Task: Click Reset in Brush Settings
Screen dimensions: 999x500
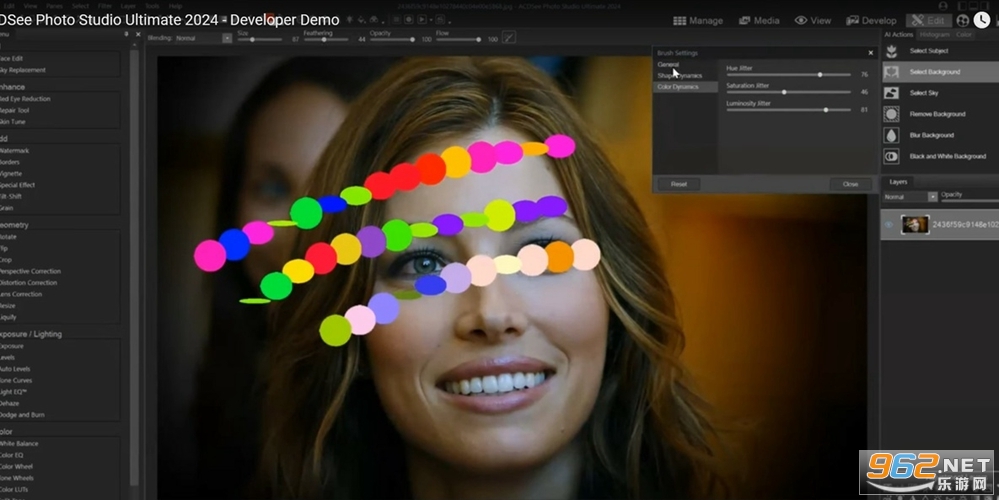Action: (679, 184)
